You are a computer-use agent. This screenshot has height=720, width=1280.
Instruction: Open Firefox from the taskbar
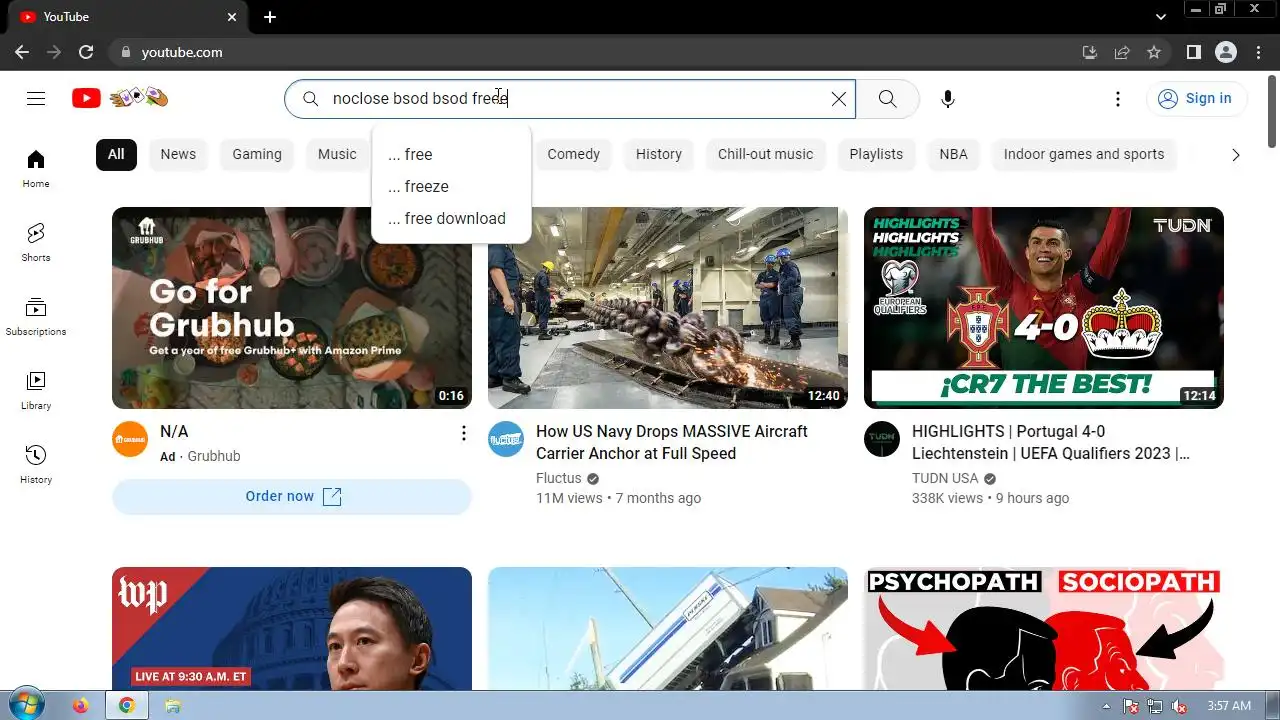[81, 705]
